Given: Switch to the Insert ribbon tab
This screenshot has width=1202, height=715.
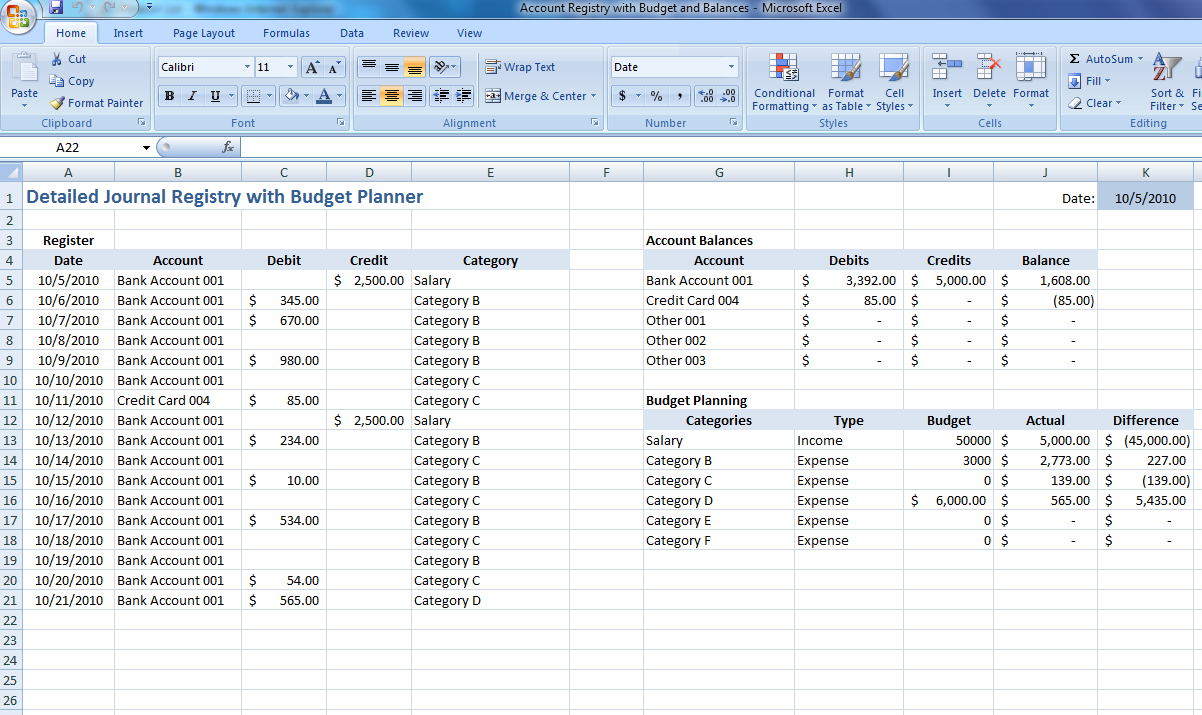Looking at the screenshot, I should 128,33.
